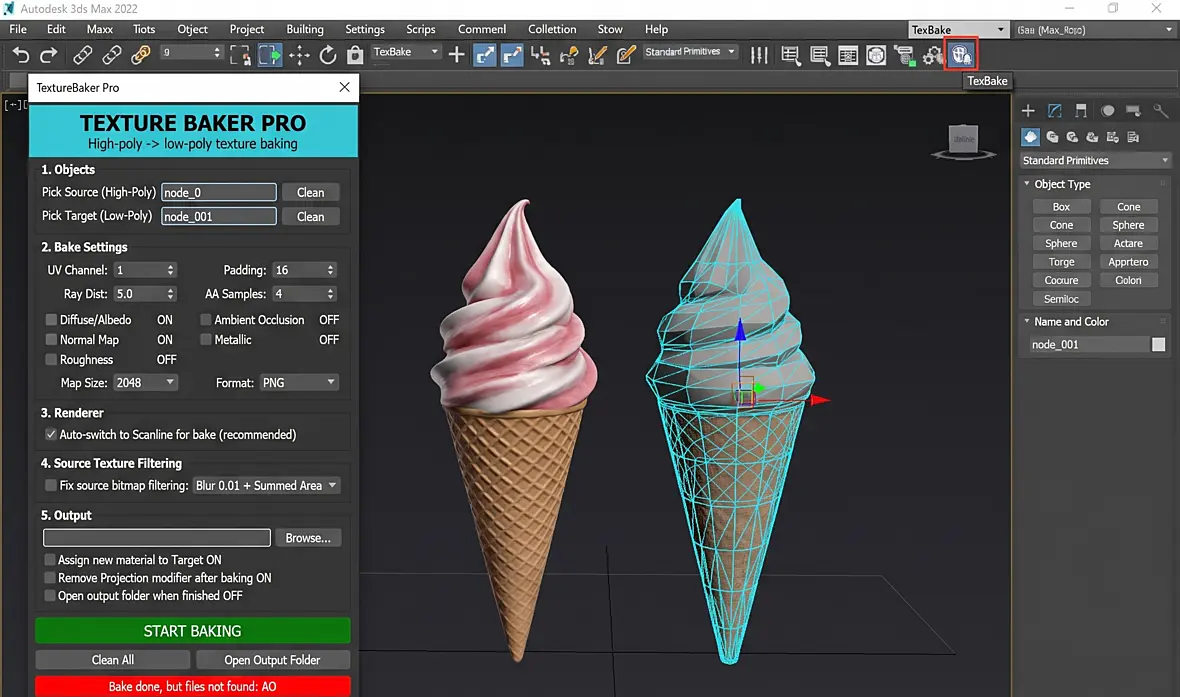Select the Rotate tool icon

(327, 55)
